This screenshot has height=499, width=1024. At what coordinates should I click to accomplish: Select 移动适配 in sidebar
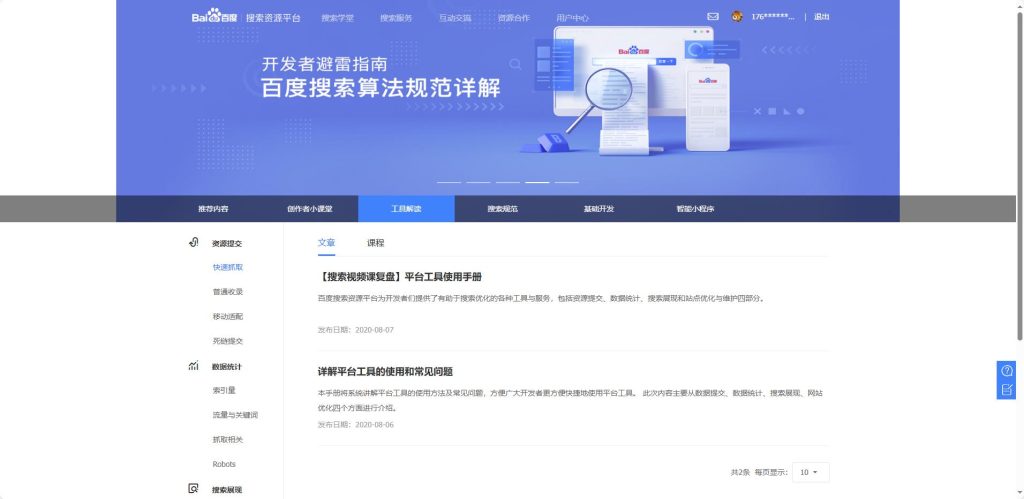(x=227, y=316)
